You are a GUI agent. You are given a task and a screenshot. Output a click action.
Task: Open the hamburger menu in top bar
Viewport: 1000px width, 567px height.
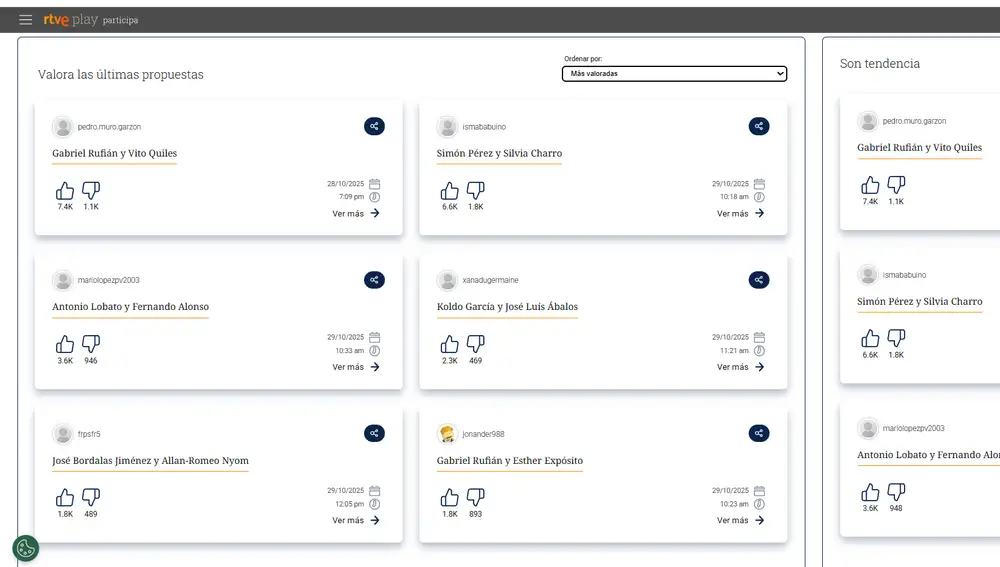point(26,20)
